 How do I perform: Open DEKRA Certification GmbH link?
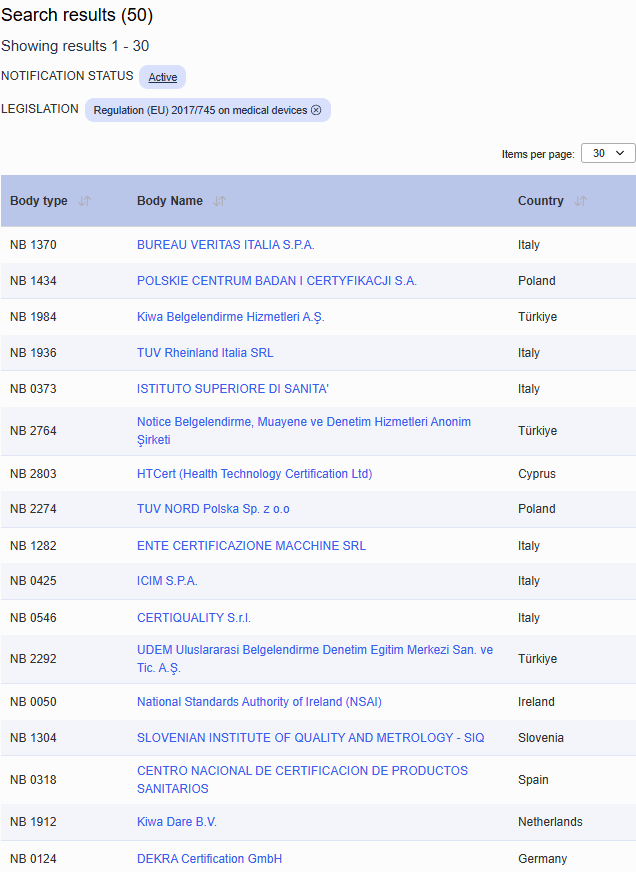pos(210,859)
